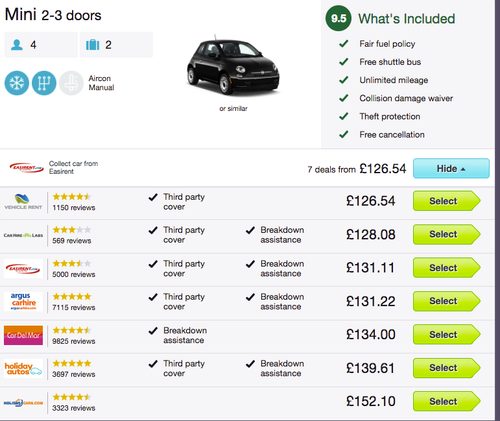500x421 pixels.
Task: Select the £126.54 Vehicle Rent deal
Action: pyautogui.click(x=447, y=201)
